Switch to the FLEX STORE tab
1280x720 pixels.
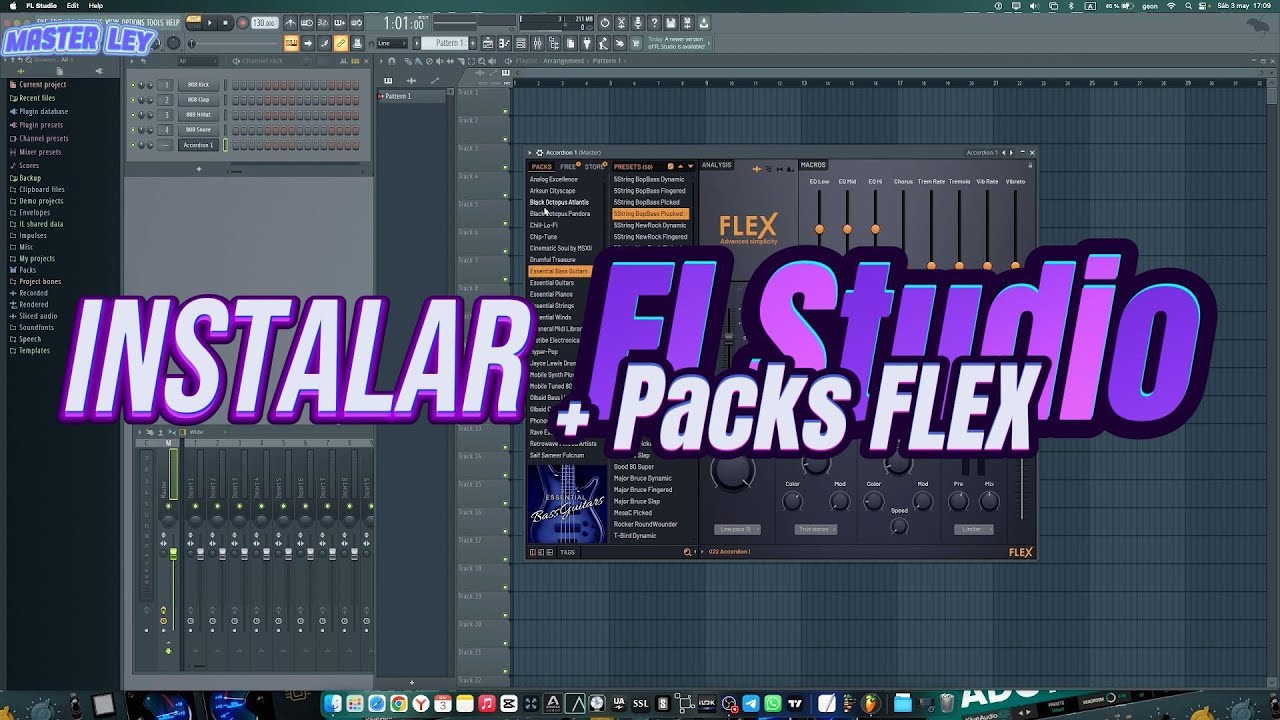(x=594, y=166)
